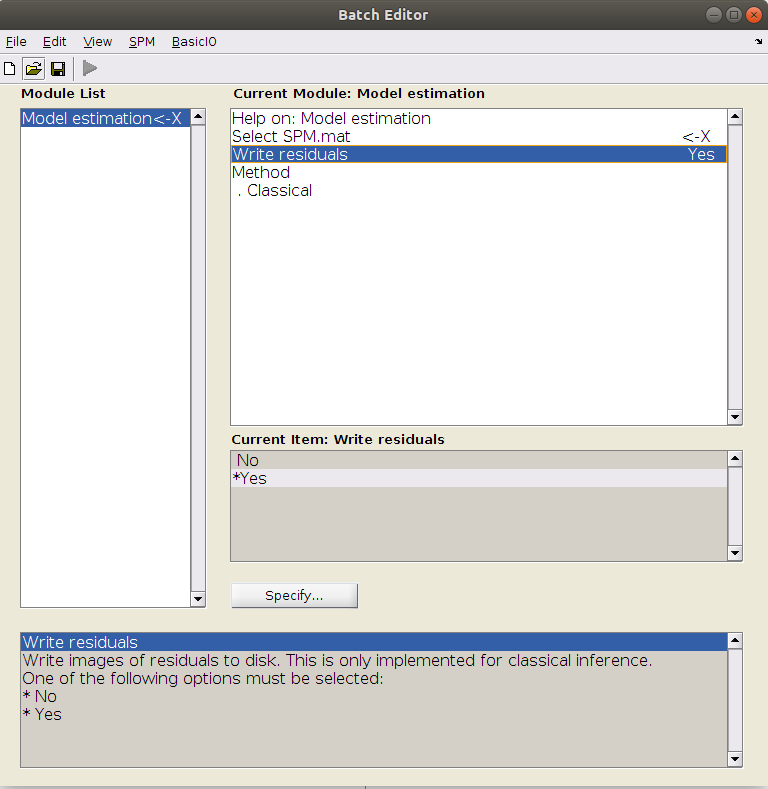The width and height of the screenshot is (768, 789).
Task: Click up arrow of Current Module scrollbar
Action: click(735, 117)
